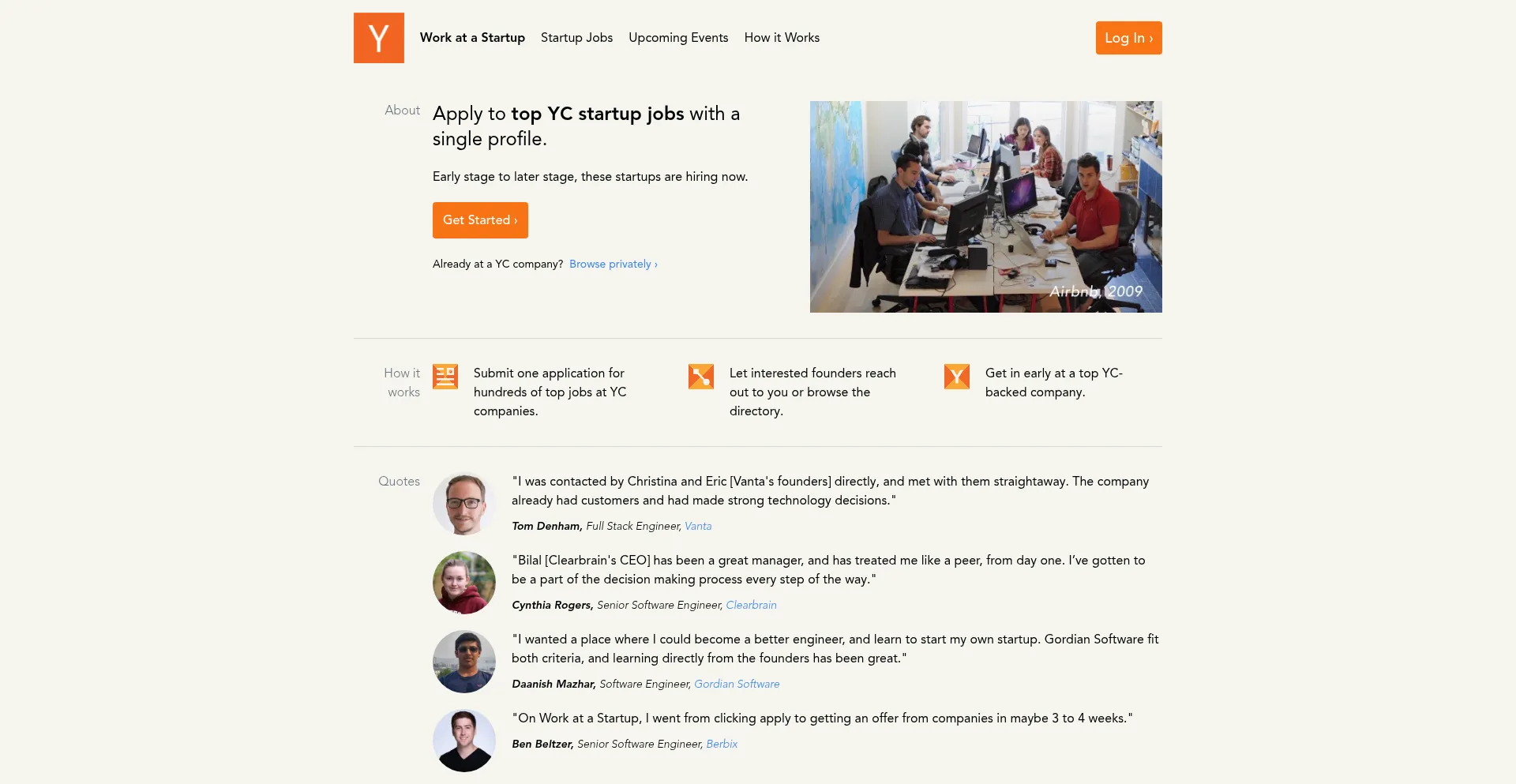Click the Airbnb 2009 office photo

[x=985, y=206]
